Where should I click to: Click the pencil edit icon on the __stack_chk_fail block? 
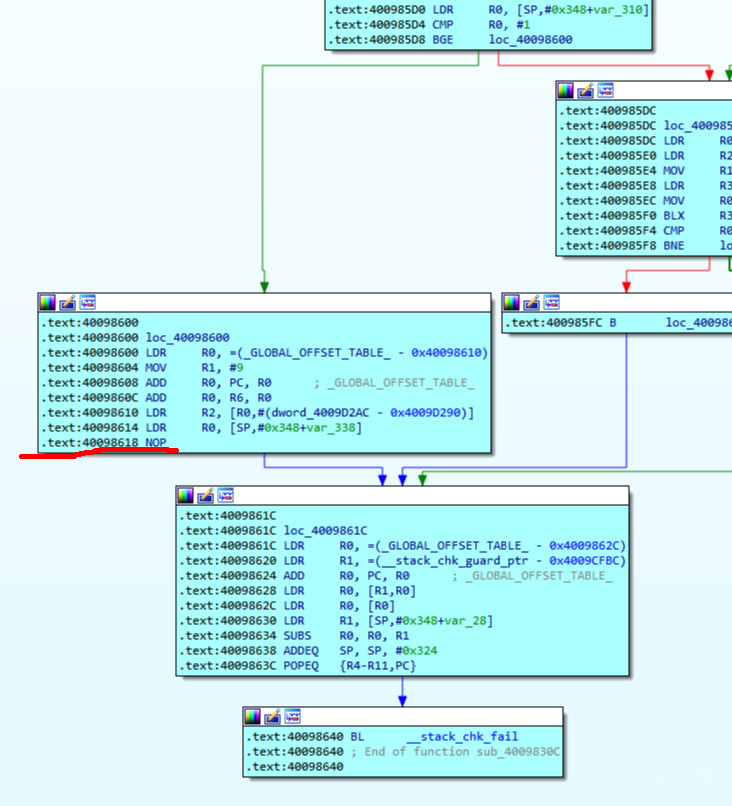tap(272, 717)
